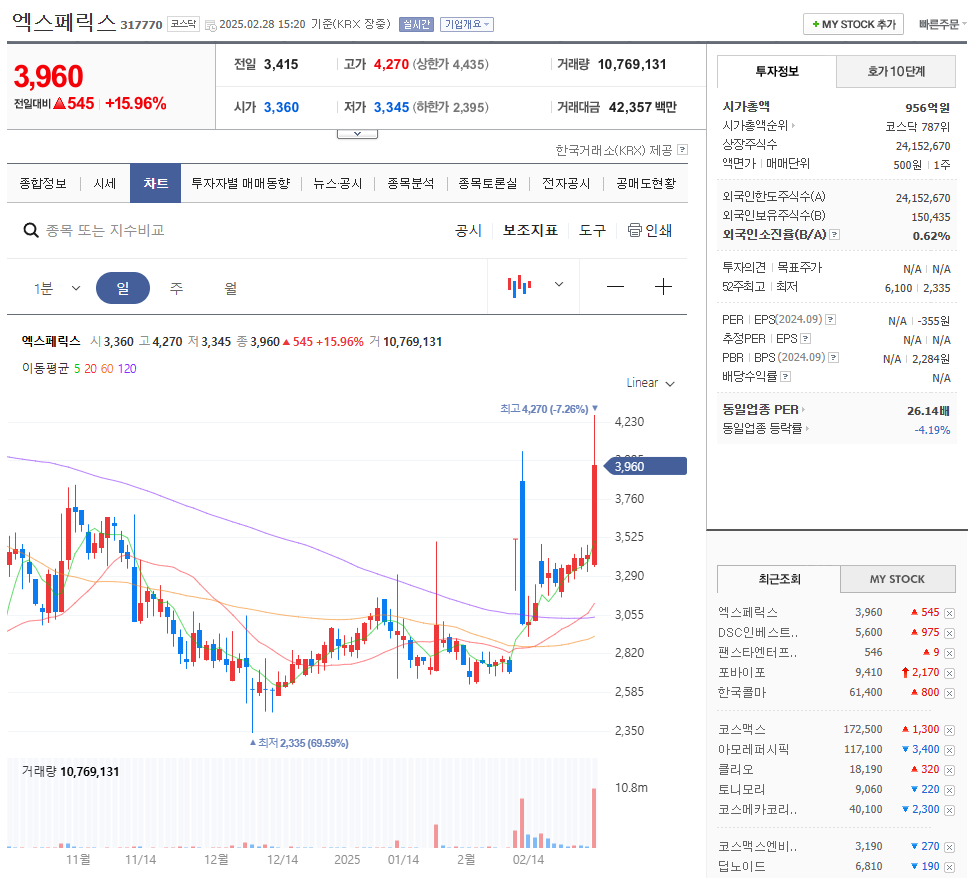Switch chart period to 월 monthly
Screen dimensions: 968x878
[x=231, y=285]
